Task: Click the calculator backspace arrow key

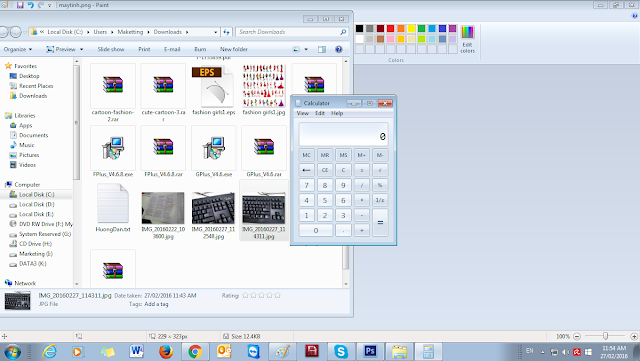Action: point(307,170)
